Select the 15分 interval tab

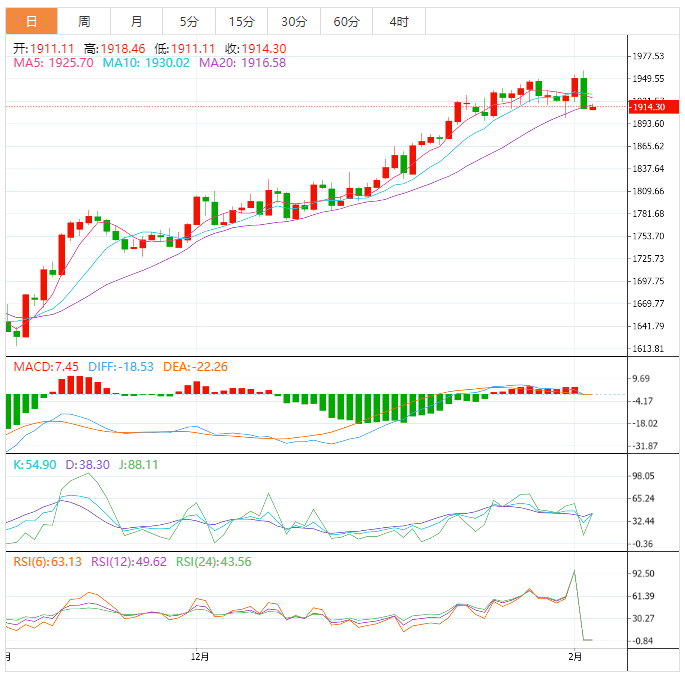241,21
